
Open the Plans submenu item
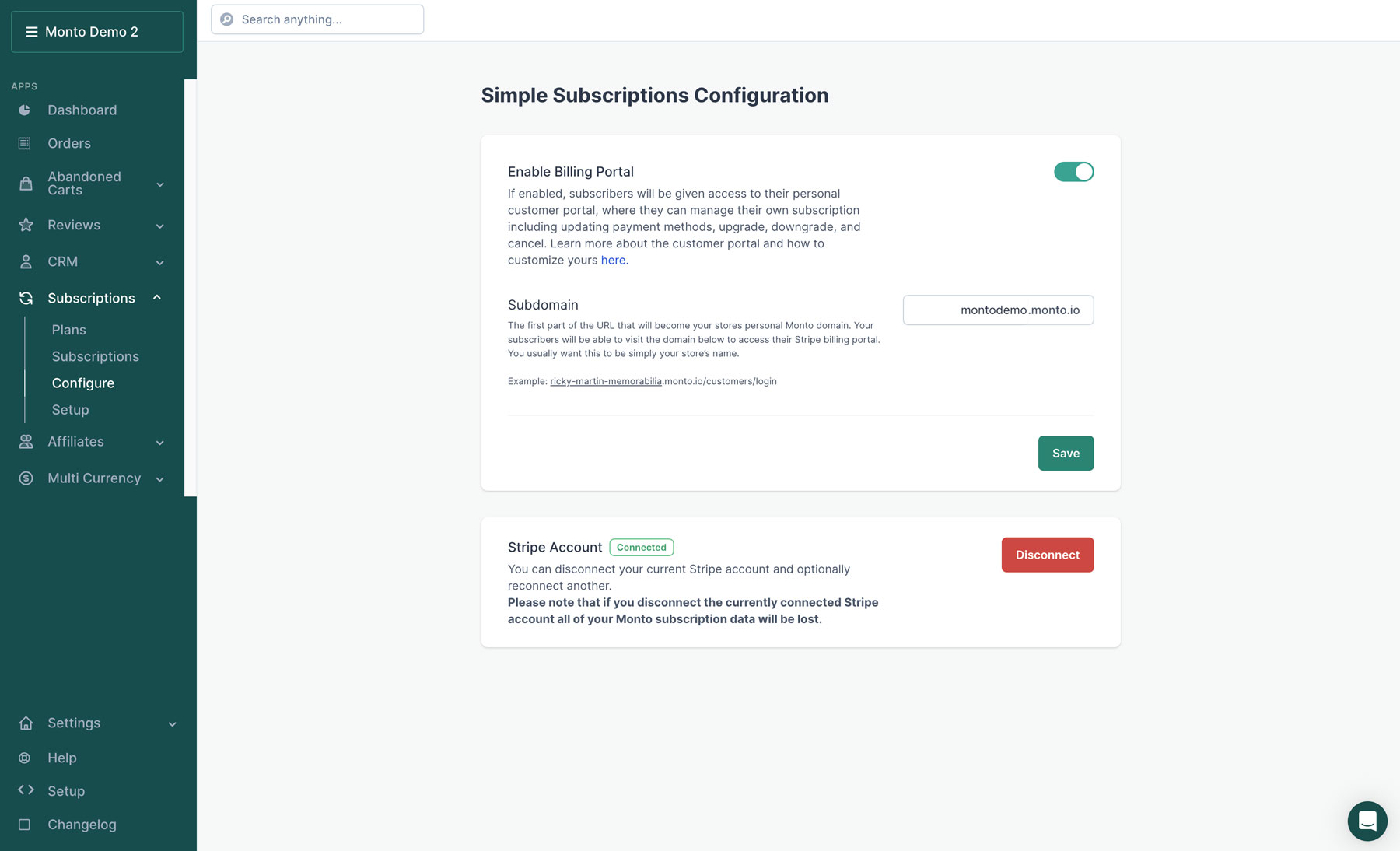(x=69, y=330)
